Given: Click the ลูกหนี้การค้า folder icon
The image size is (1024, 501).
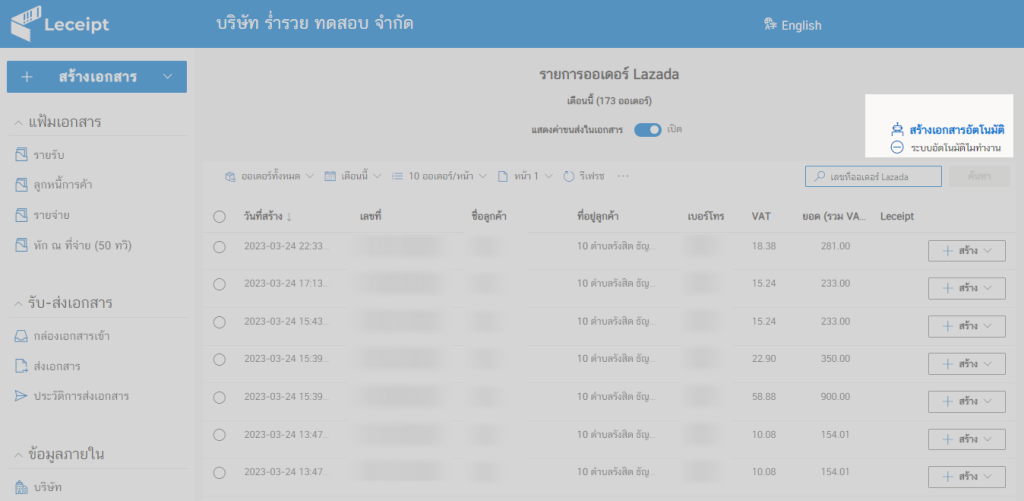Looking at the screenshot, I should 20,185.
